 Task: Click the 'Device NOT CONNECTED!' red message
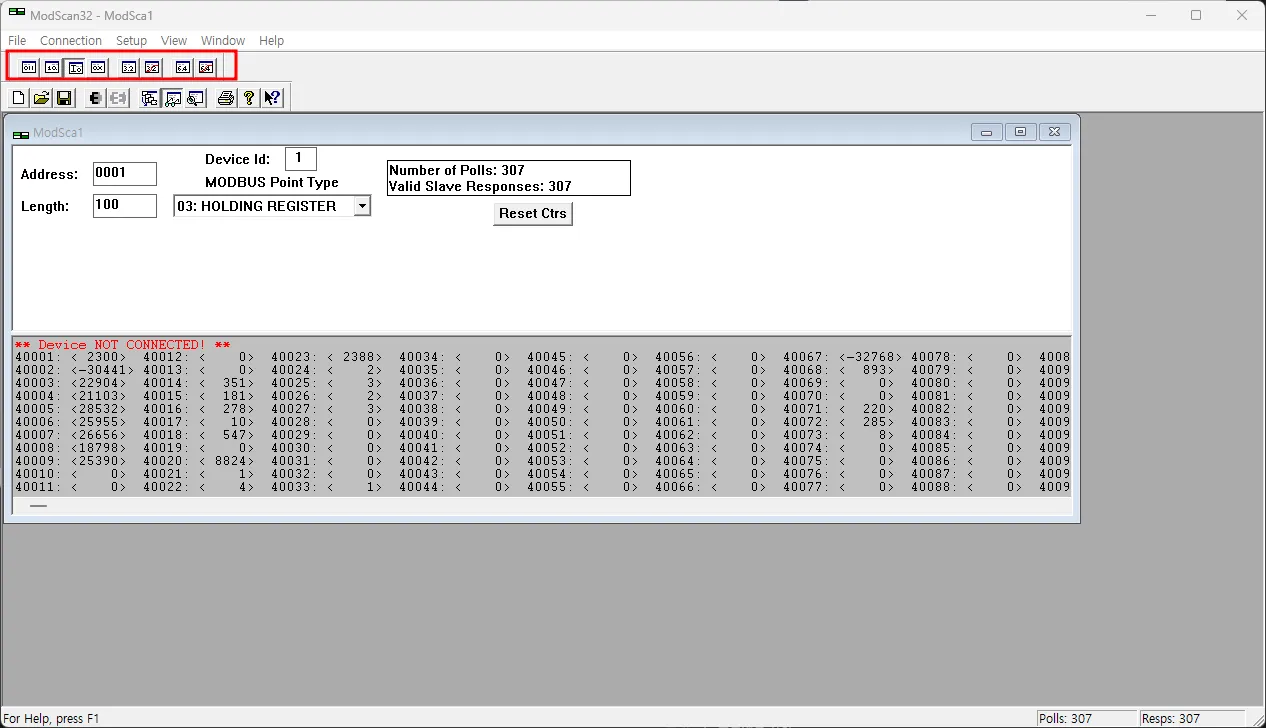[122, 344]
